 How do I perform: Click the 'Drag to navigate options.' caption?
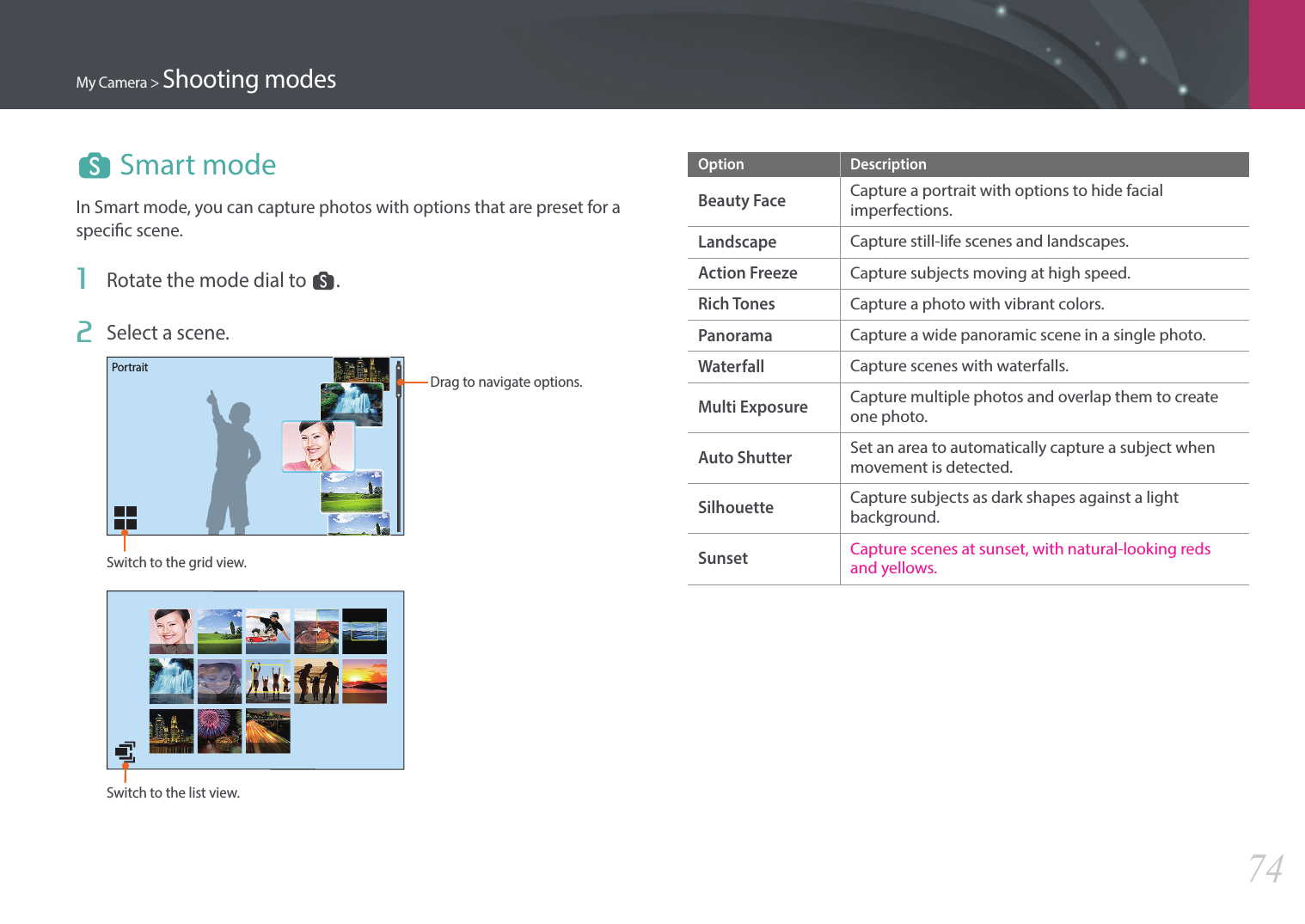point(506,382)
